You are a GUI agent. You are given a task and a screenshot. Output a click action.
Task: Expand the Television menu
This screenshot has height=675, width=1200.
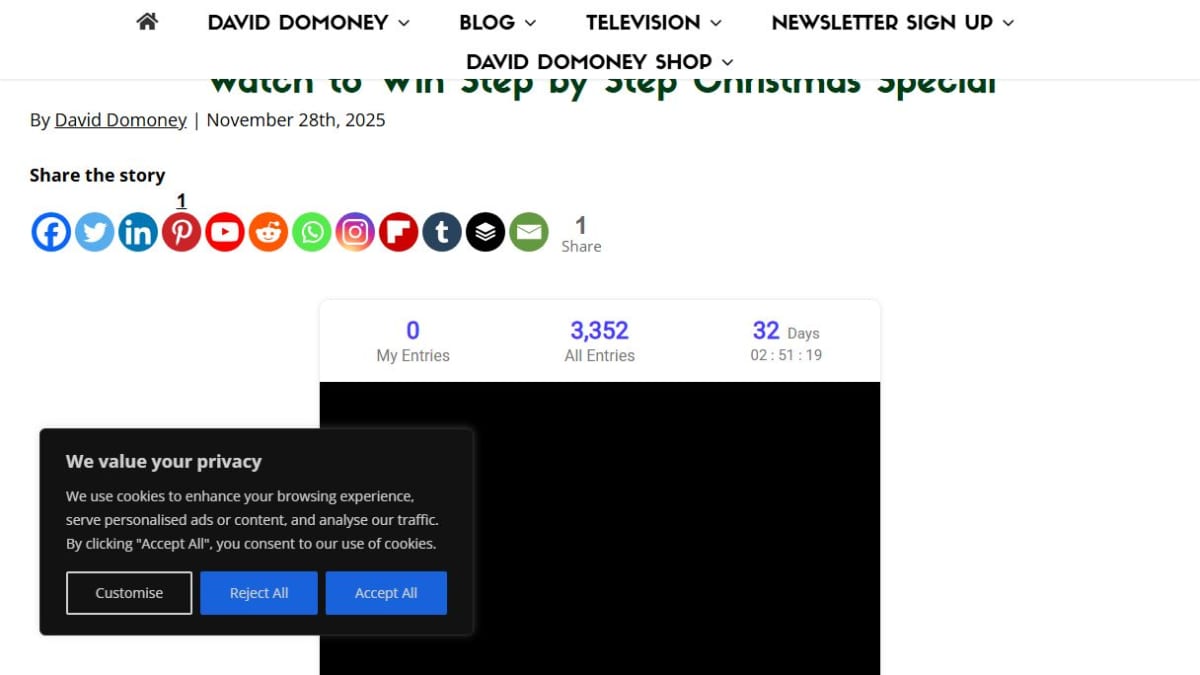[x=654, y=22]
